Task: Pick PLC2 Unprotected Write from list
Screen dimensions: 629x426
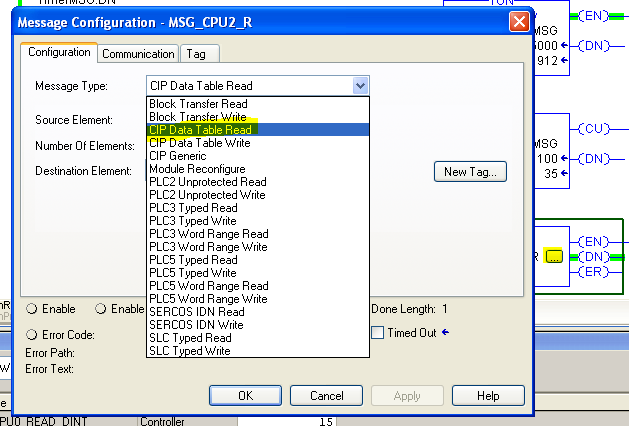Action: (258, 195)
